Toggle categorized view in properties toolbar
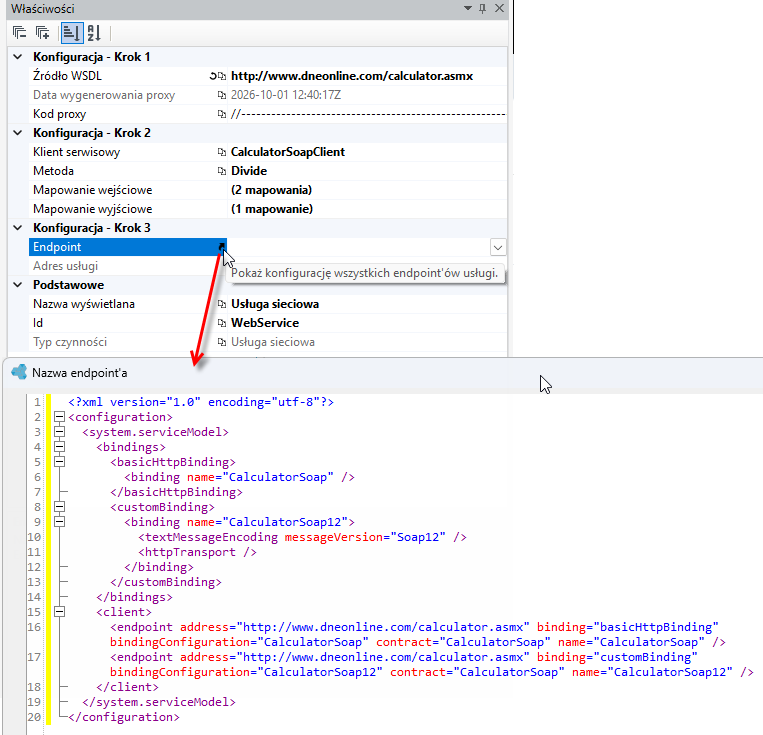Screen dimensions: 763x735 tap(72, 33)
